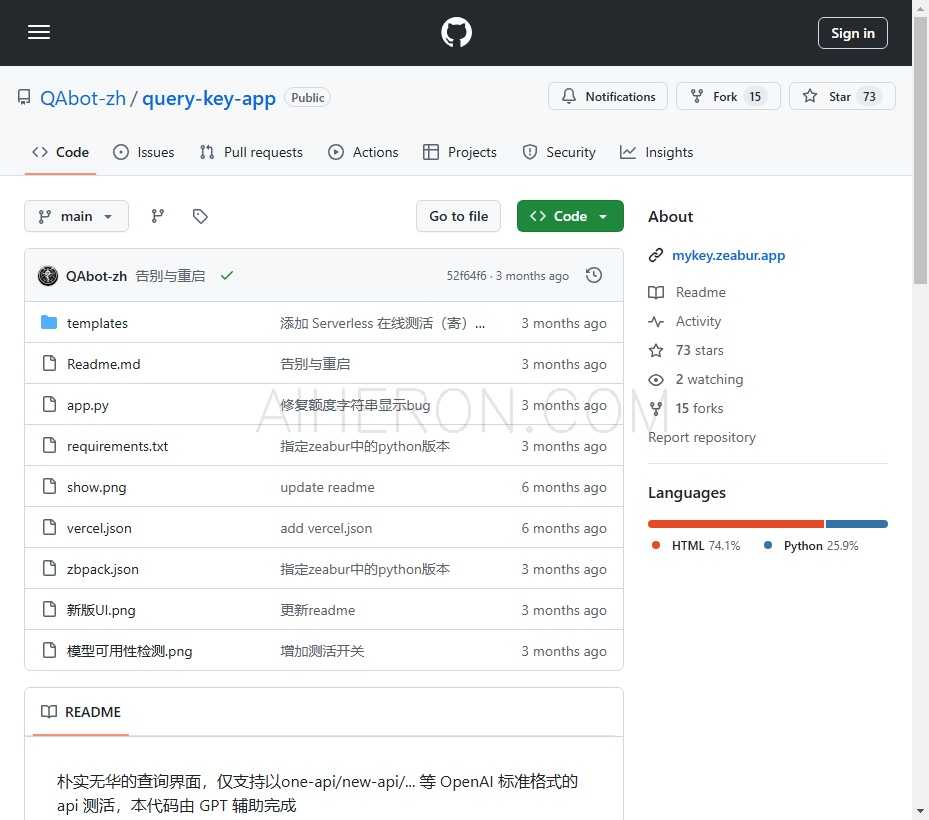Click the Go to file search field
Screen dimensions: 929x820
(458, 216)
